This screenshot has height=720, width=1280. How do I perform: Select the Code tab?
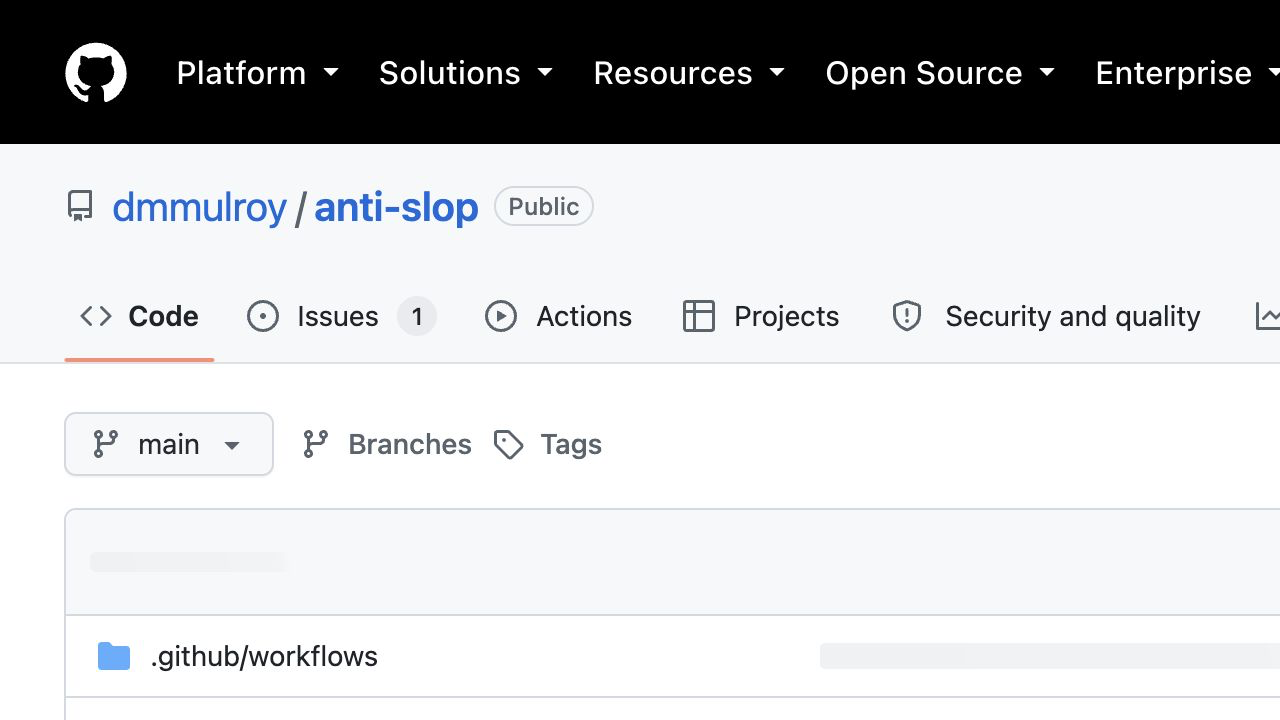[139, 316]
